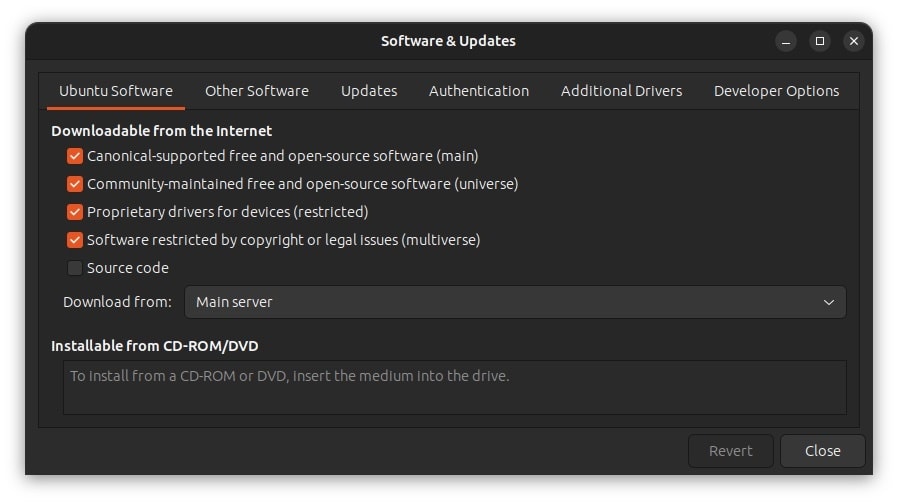898x503 pixels.
Task: Go to the Authentication tab
Action: 478,91
